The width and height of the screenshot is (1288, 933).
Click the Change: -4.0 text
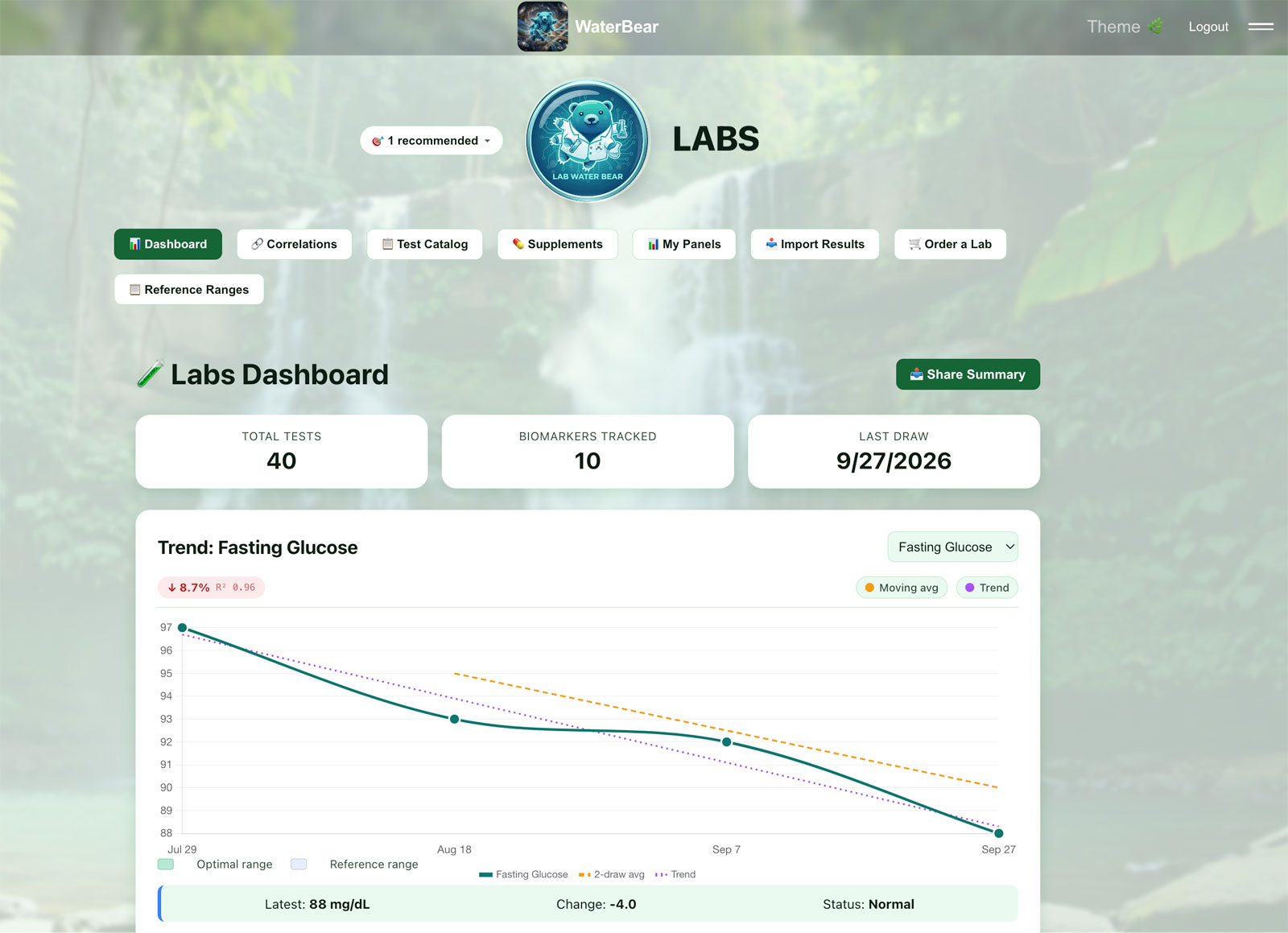[x=597, y=904]
